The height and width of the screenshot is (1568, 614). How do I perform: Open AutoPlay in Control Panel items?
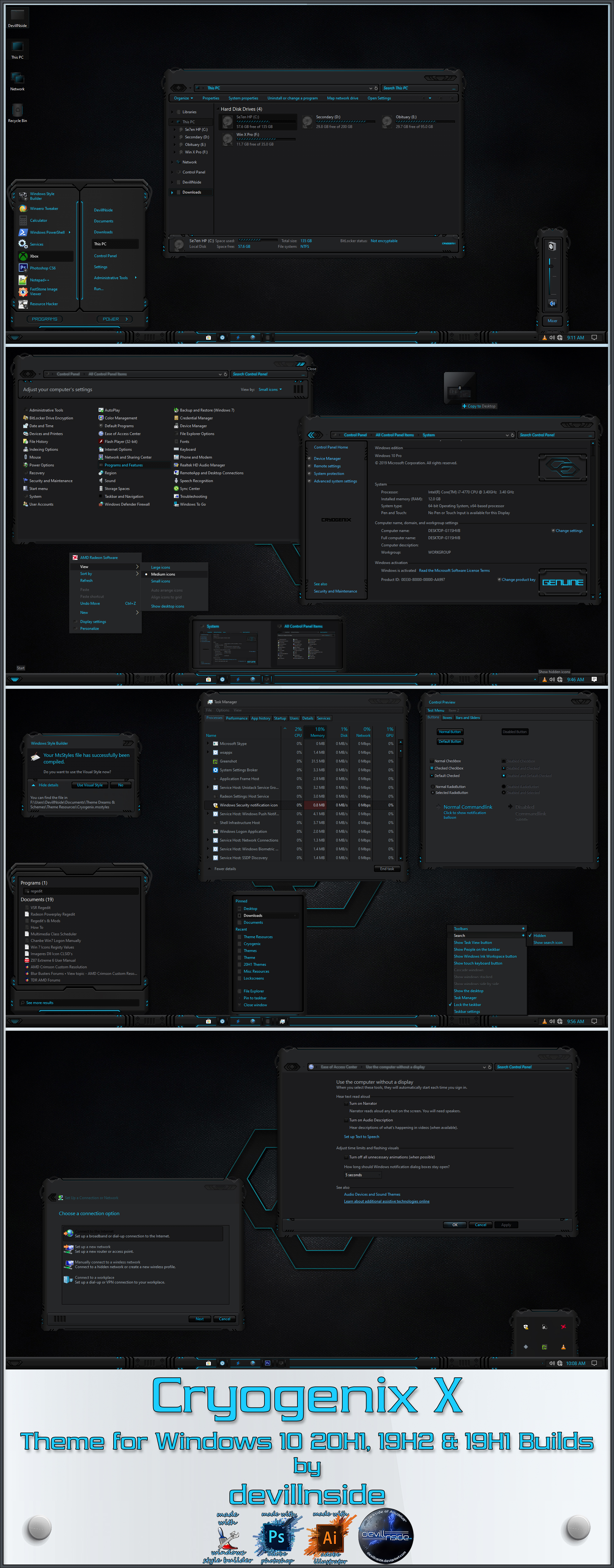[109, 410]
